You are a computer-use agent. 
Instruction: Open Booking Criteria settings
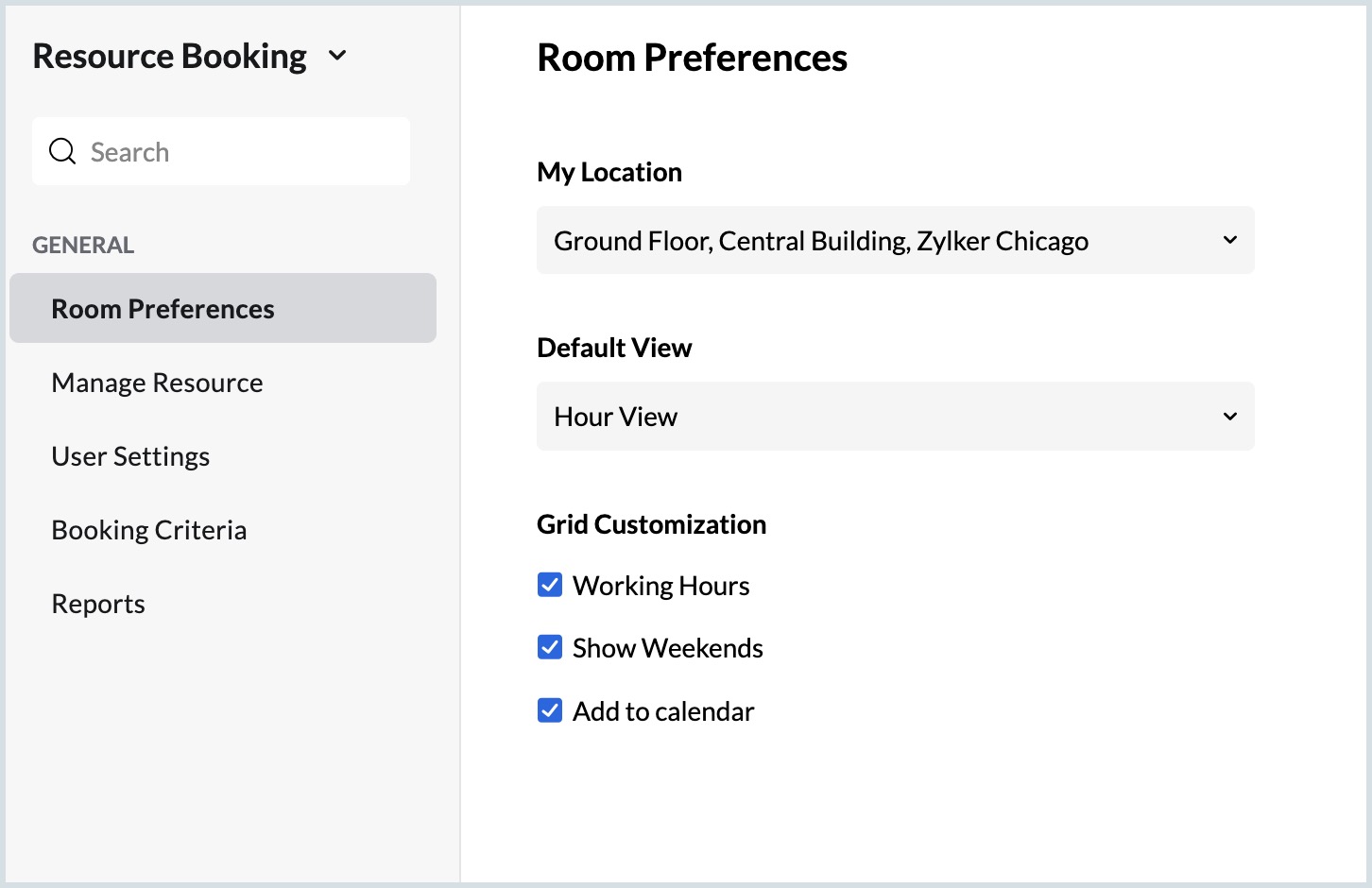point(149,530)
